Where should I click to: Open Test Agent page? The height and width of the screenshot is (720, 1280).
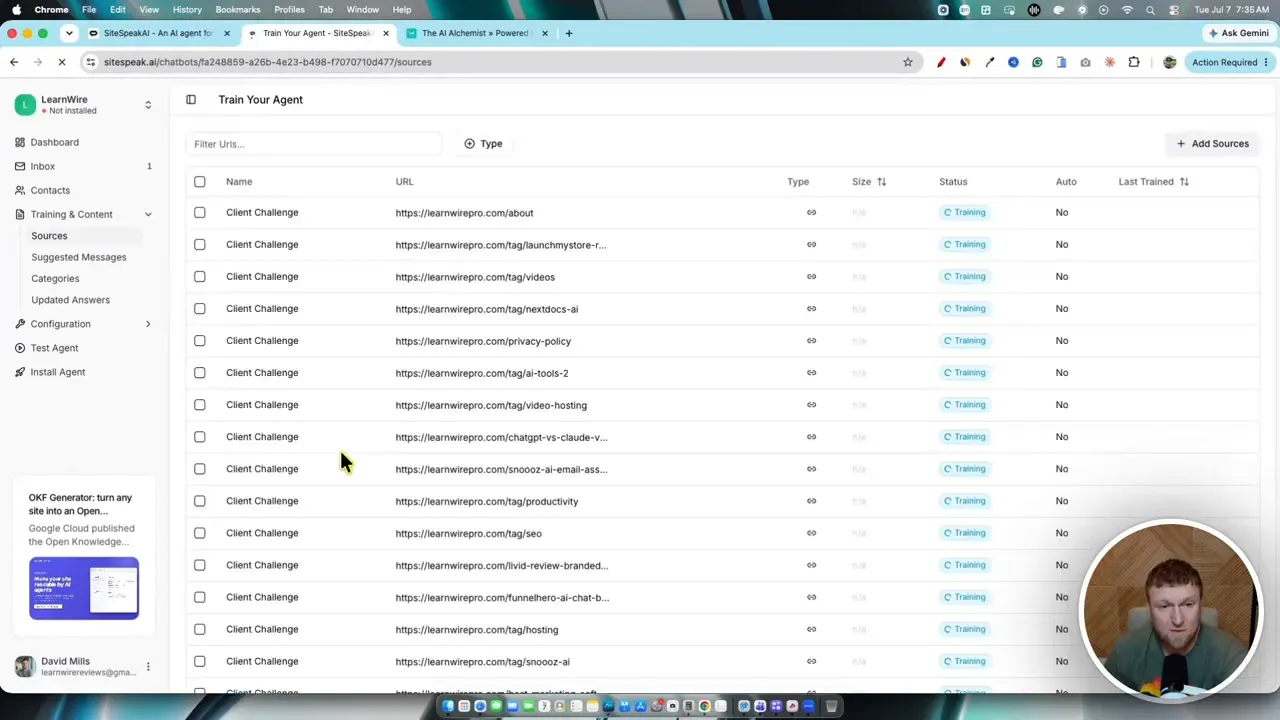point(54,348)
